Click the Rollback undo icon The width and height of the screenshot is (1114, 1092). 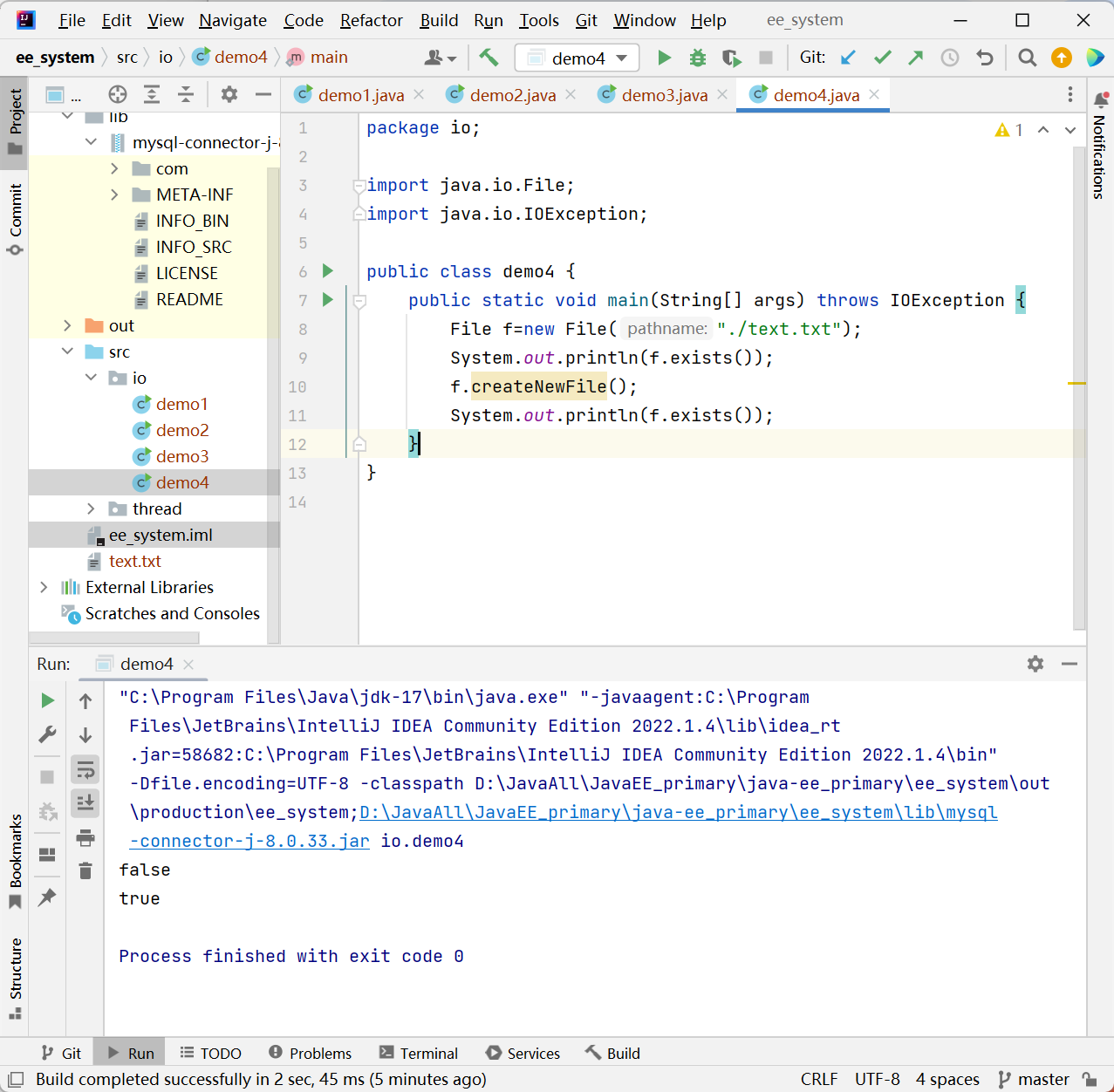pos(985,58)
